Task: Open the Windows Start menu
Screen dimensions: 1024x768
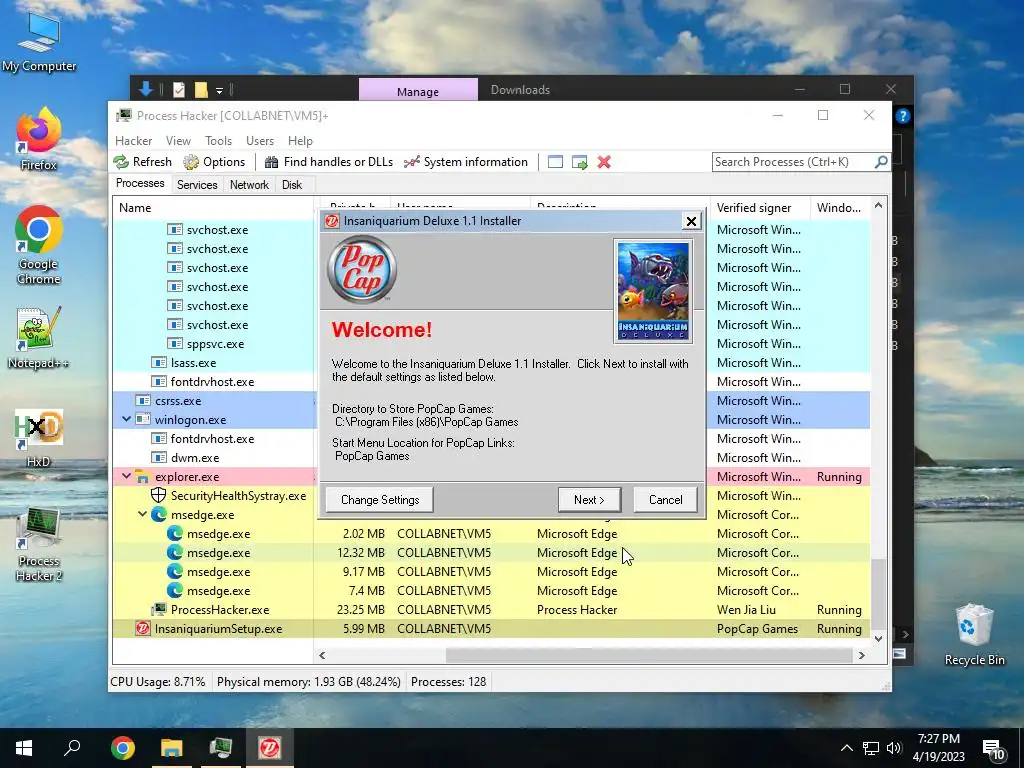Action: pos(24,748)
